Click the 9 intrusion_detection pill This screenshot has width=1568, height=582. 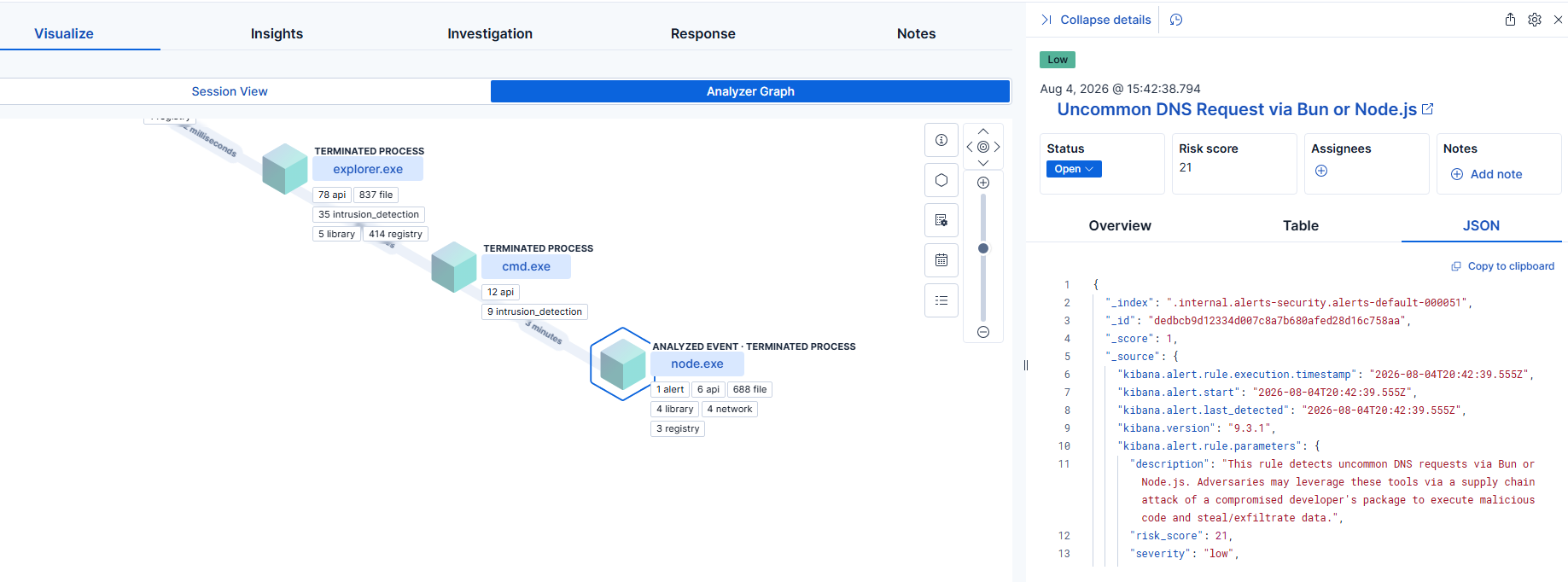click(x=534, y=311)
